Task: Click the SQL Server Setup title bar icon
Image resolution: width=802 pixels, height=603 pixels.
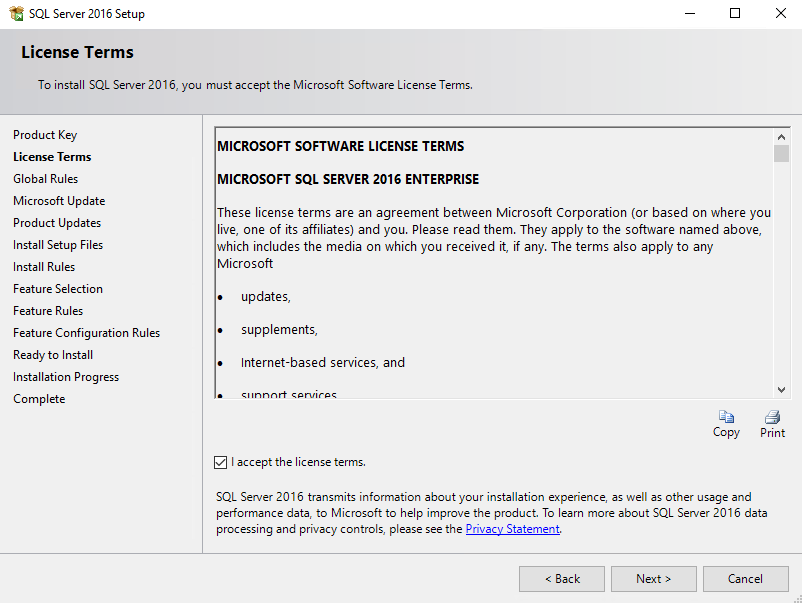Action: point(15,14)
